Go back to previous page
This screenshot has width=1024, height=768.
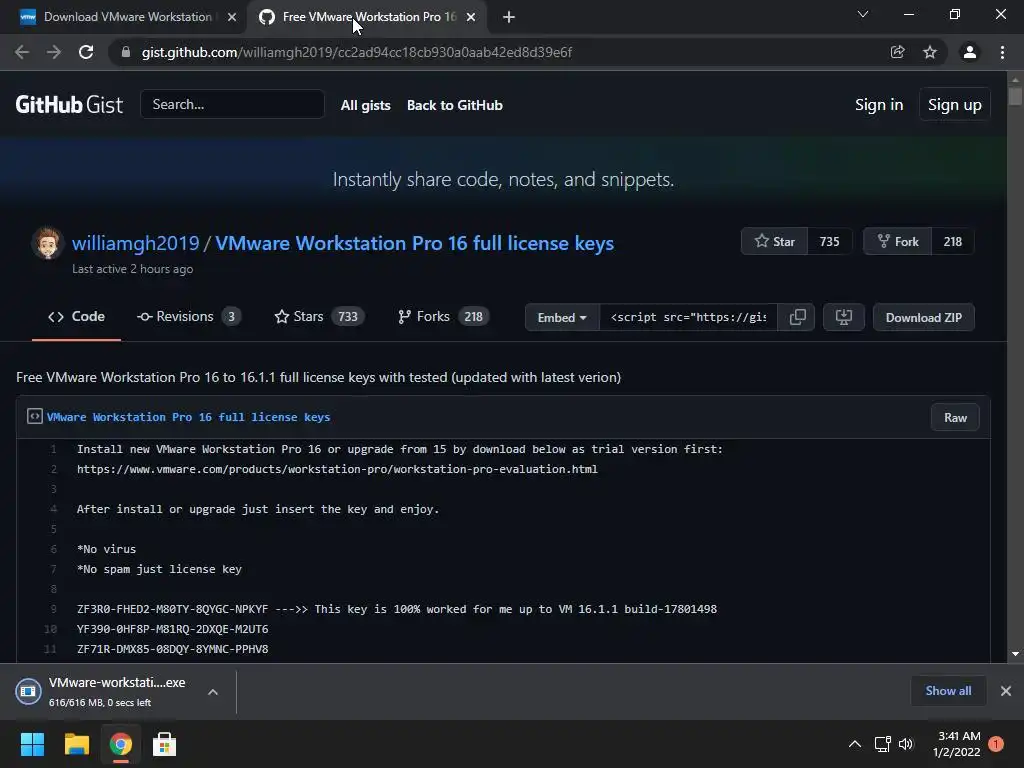[x=22, y=52]
